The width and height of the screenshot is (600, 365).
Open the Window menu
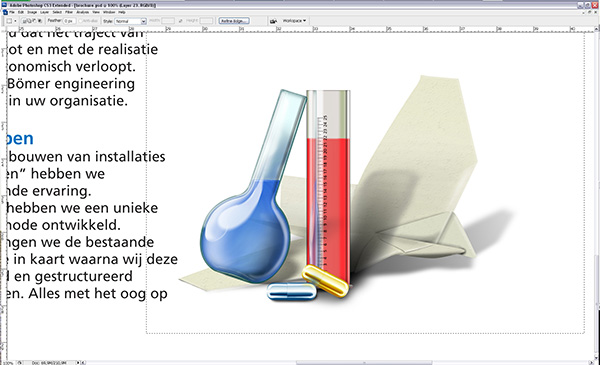(109, 12)
